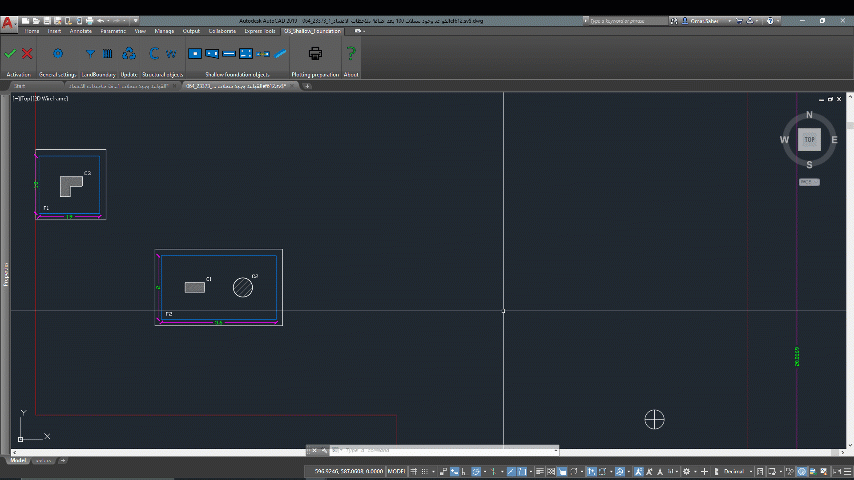Switch to the Model layout tab
The image size is (854, 480).
18,460
